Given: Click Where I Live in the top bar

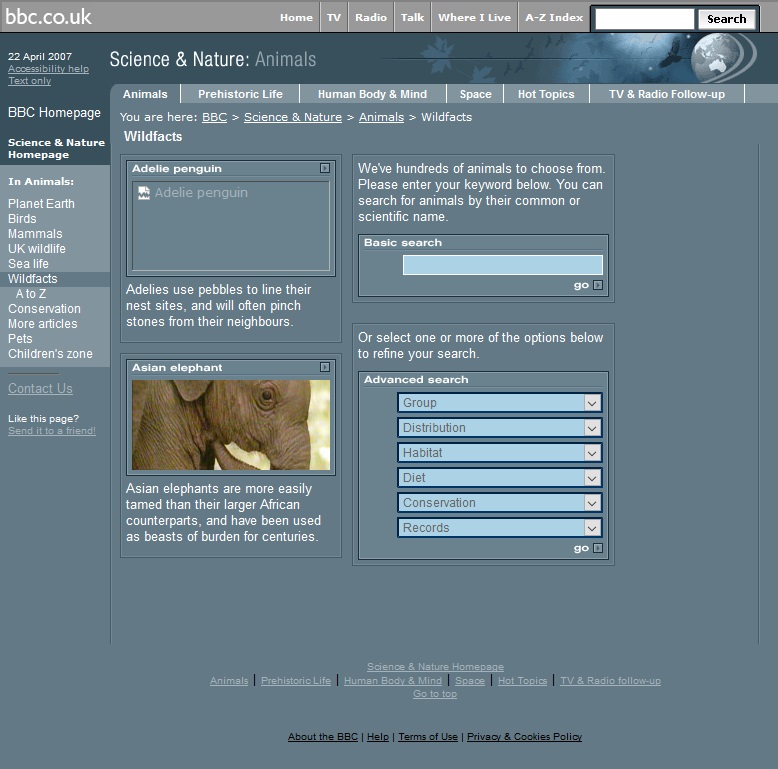Looking at the screenshot, I should [474, 17].
